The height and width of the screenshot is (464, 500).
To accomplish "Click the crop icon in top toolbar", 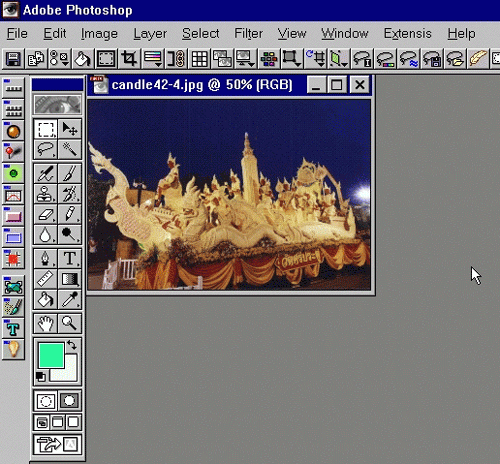I will [129, 59].
